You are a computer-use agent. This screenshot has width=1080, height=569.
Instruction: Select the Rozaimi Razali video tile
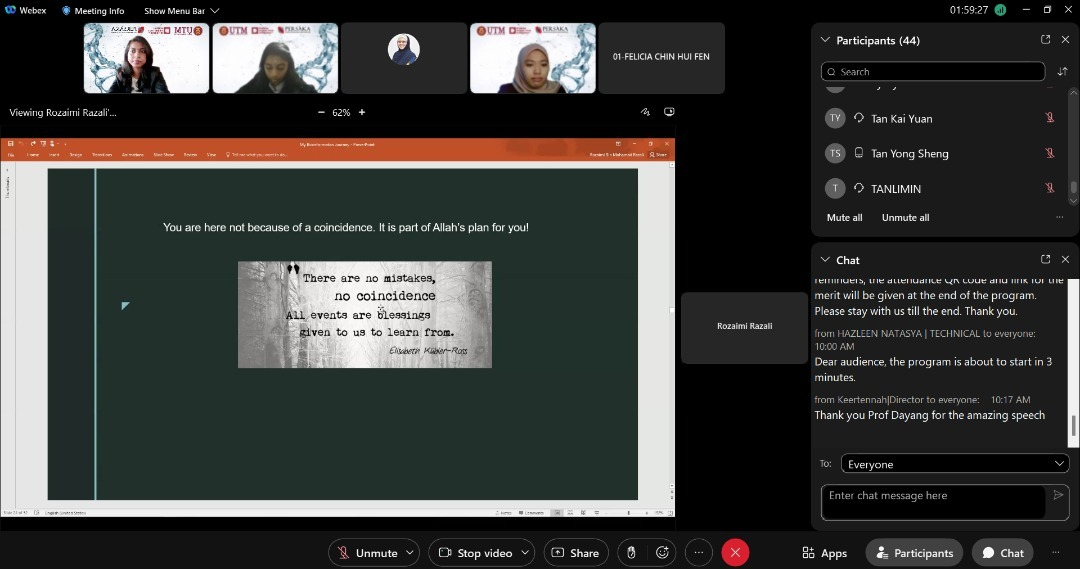tap(744, 327)
